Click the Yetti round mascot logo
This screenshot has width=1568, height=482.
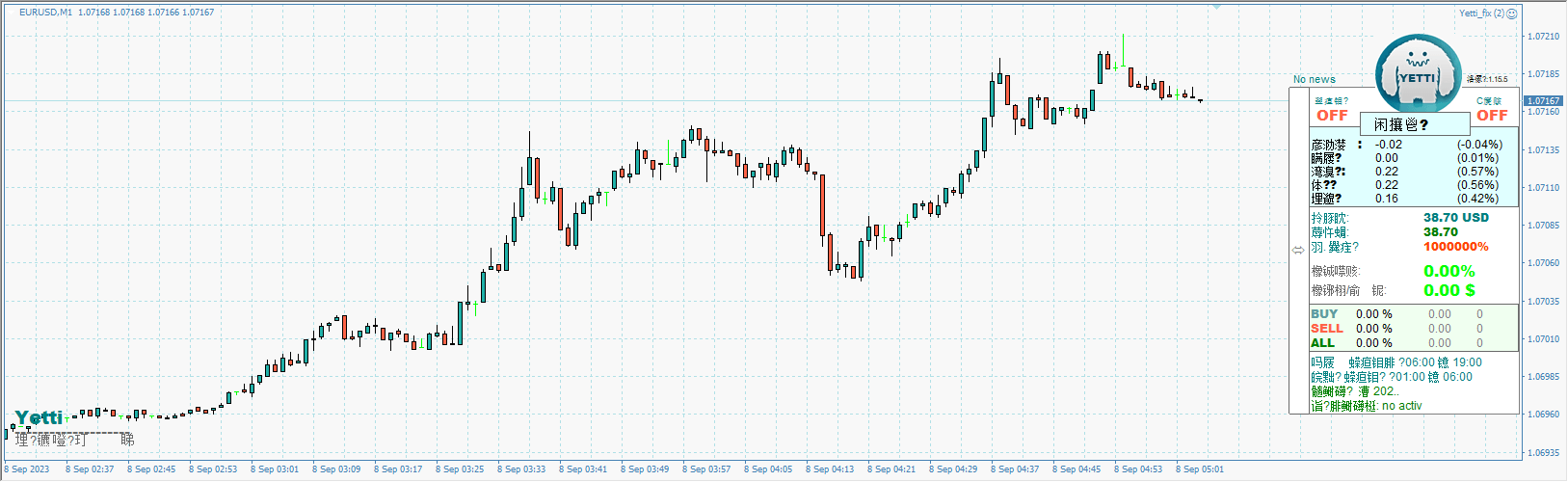1418,75
